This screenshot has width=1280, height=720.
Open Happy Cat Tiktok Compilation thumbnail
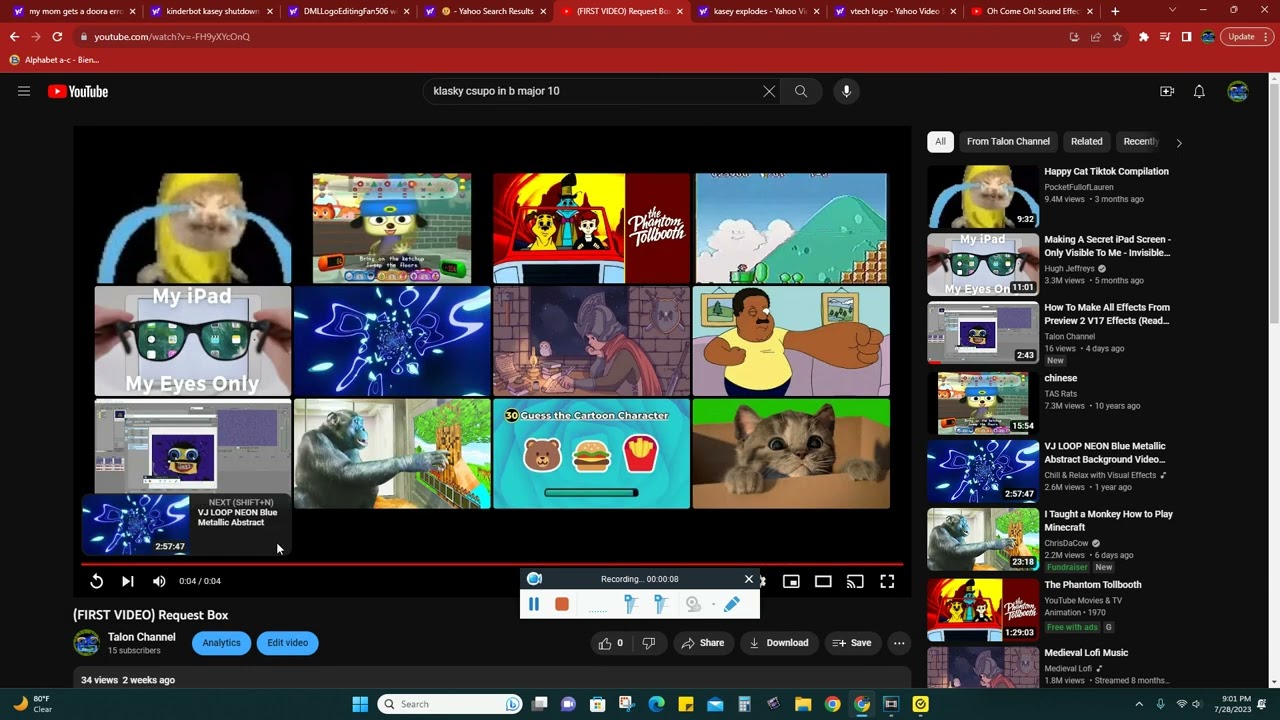(x=983, y=197)
